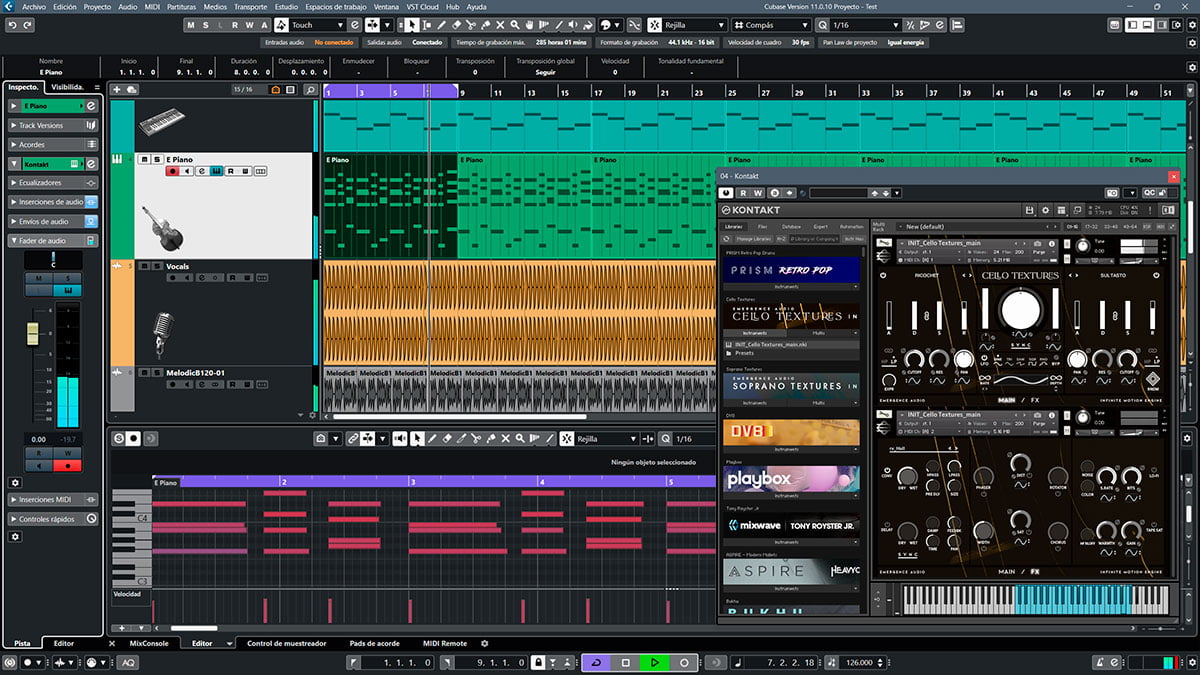Select the Erase tool in main toolbar
This screenshot has width=1200, height=675.
coord(457,24)
